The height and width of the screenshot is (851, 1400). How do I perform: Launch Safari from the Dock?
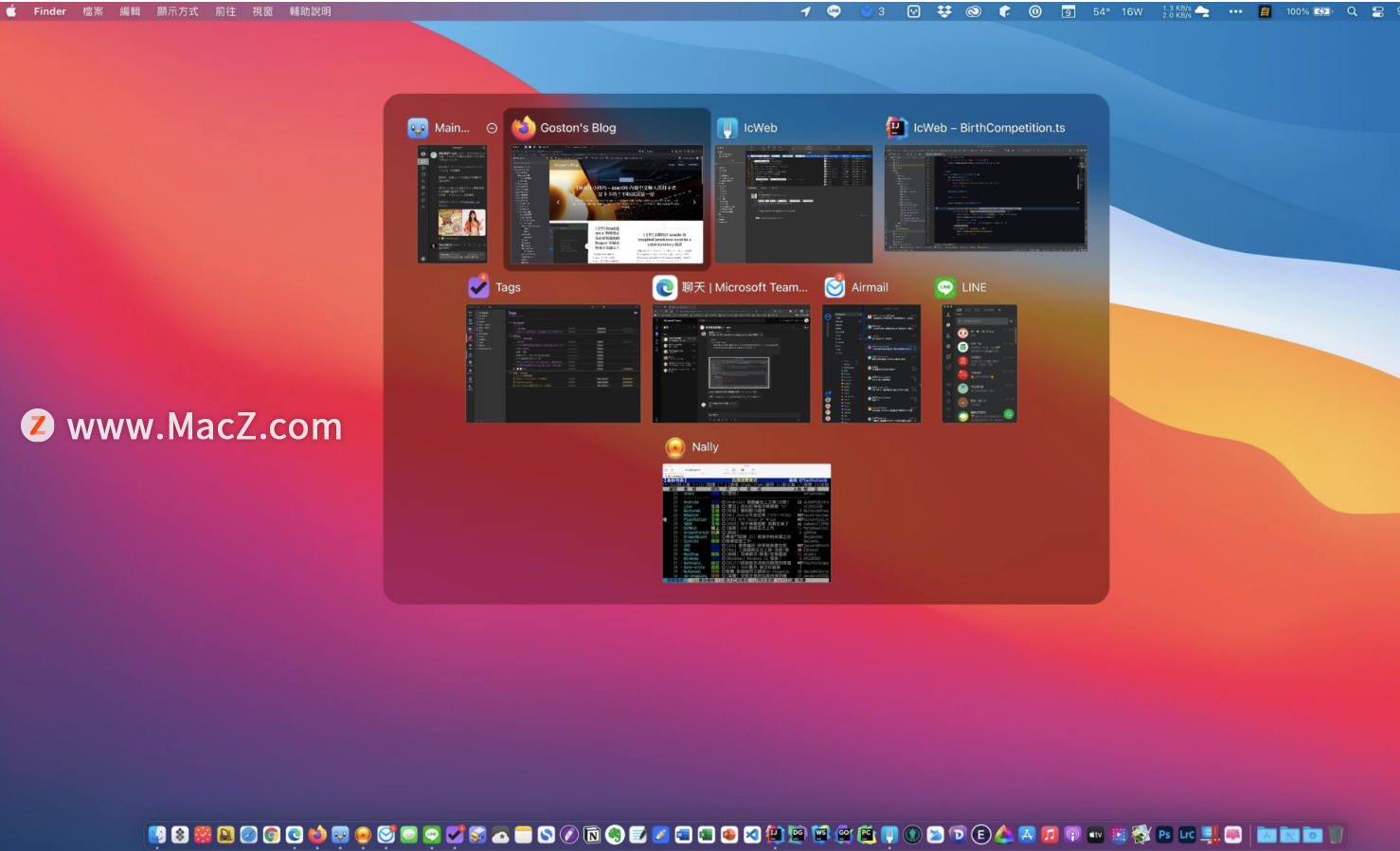point(248,835)
